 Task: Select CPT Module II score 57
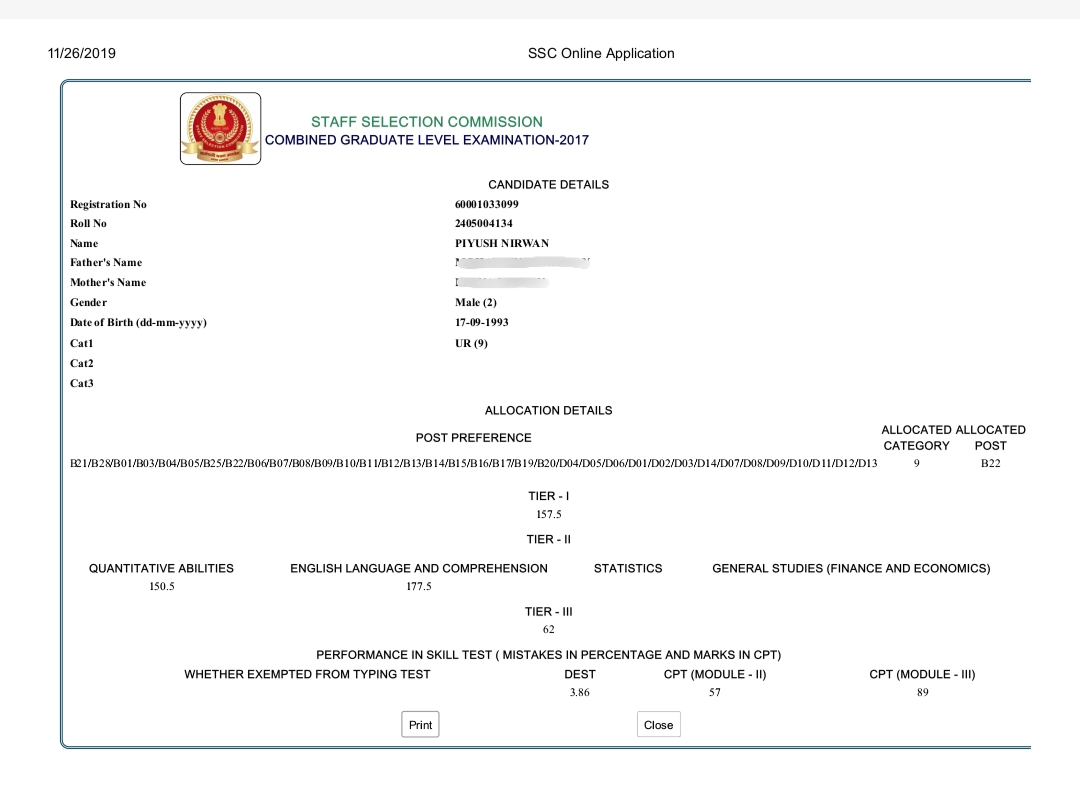pyautogui.click(x=715, y=692)
